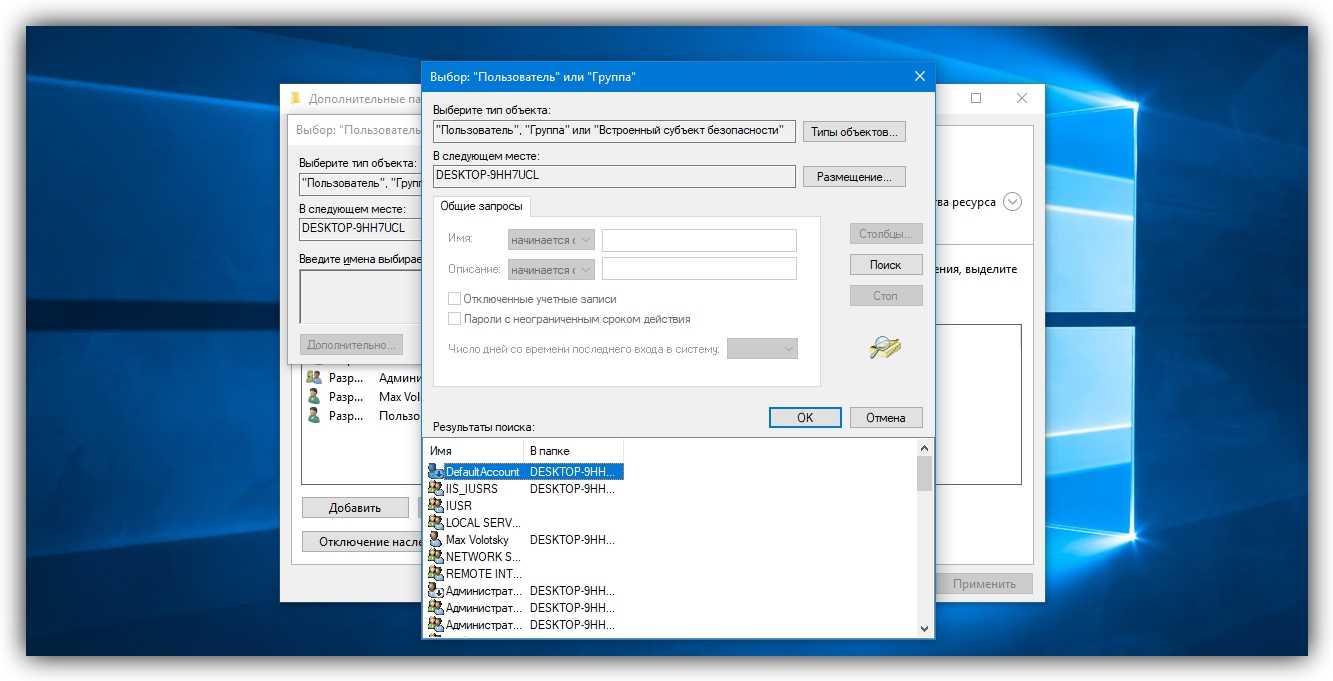The width and height of the screenshot is (1333, 681).
Task: Expand days since last login dropdown
Action: click(762, 348)
